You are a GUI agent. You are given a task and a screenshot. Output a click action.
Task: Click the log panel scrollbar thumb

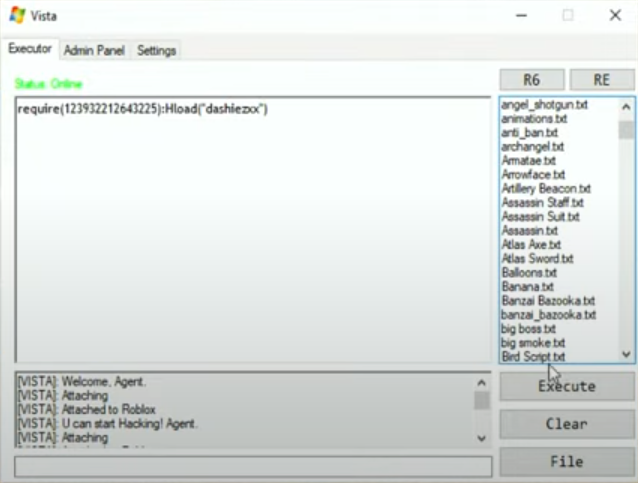pyautogui.click(x=482, y=400)
